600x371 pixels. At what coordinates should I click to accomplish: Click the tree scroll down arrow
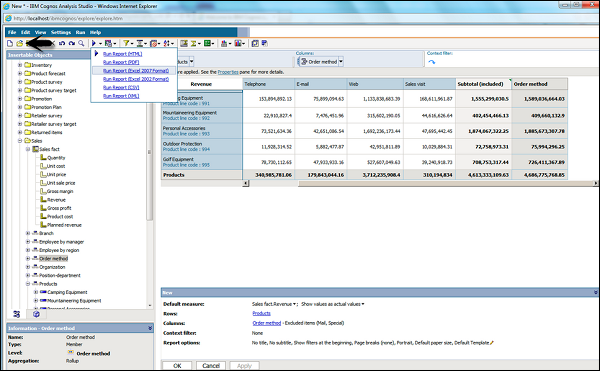tap(150, 305)
